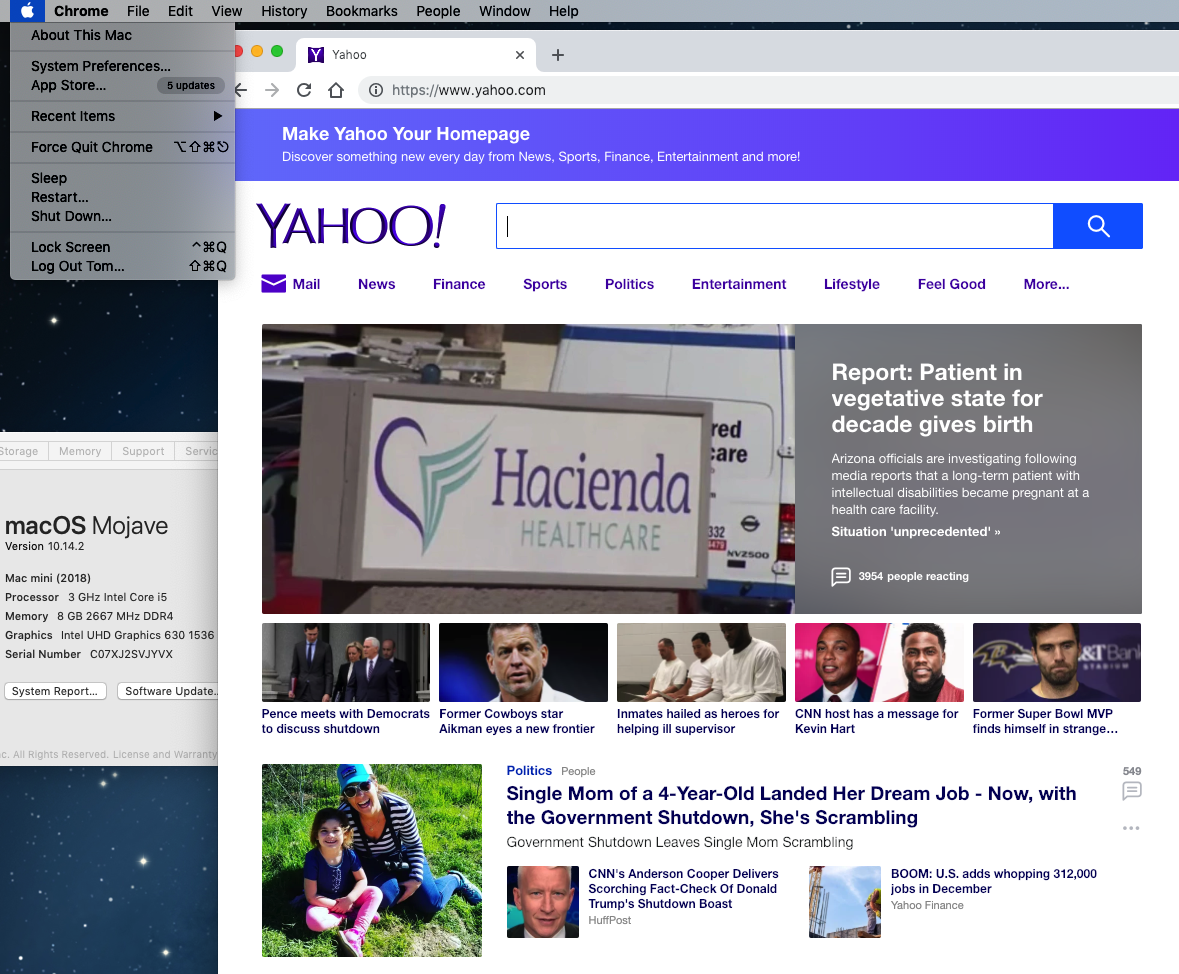This screenshot has height=974, width=1179.
Task: Open History menu in menu bar
Action: click(283, 11)
